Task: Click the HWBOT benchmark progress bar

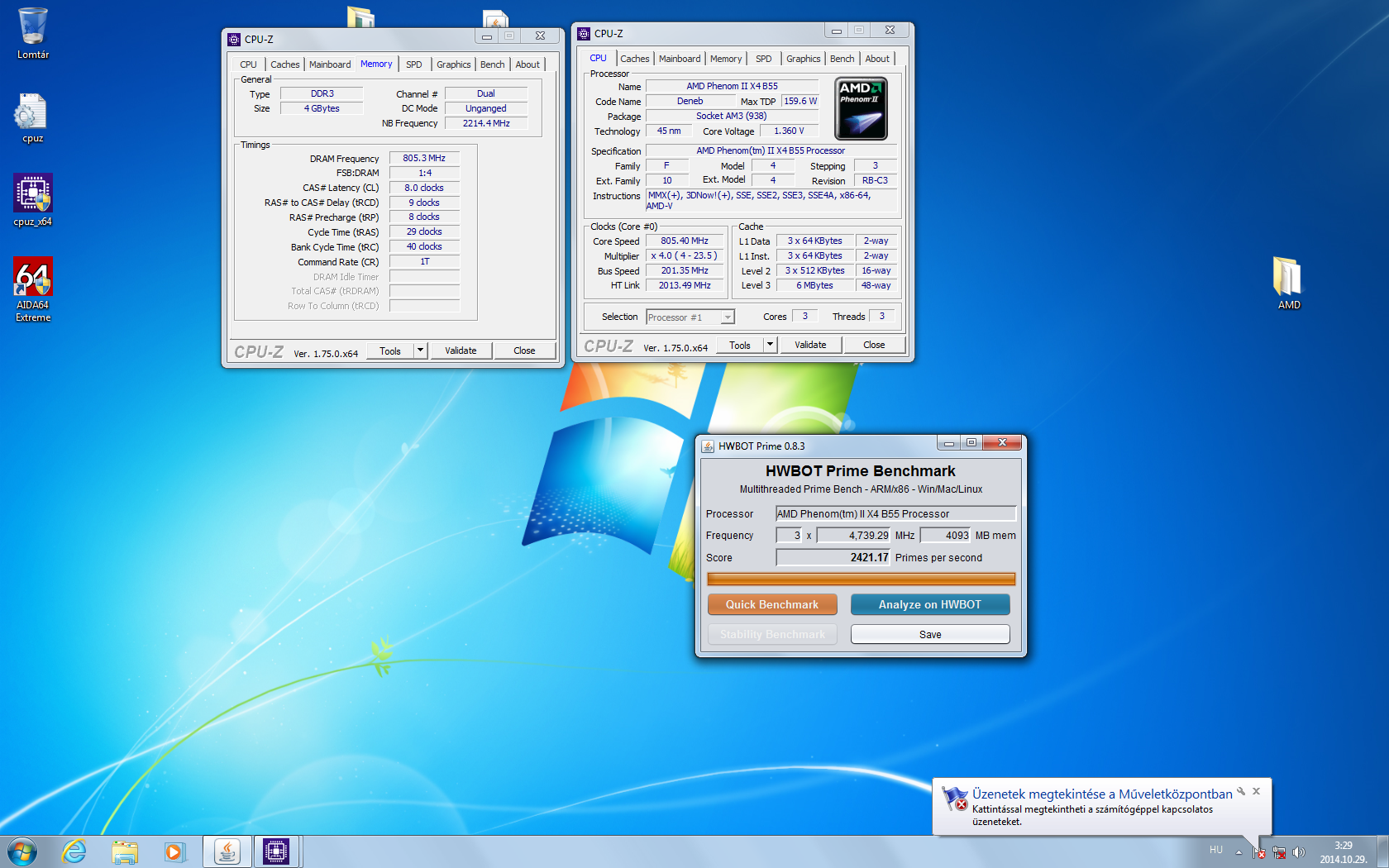Action: [861, 579]
